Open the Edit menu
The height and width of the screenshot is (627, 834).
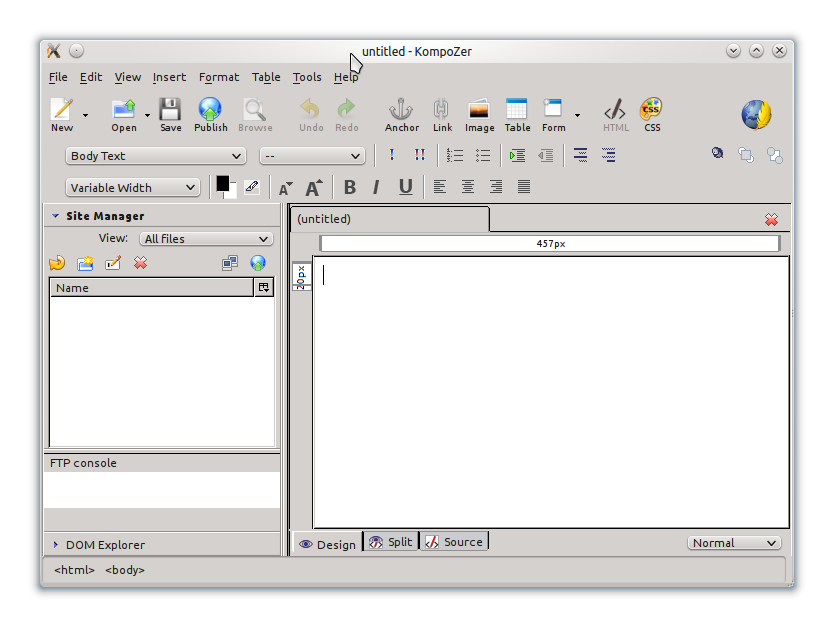(91, 77)
